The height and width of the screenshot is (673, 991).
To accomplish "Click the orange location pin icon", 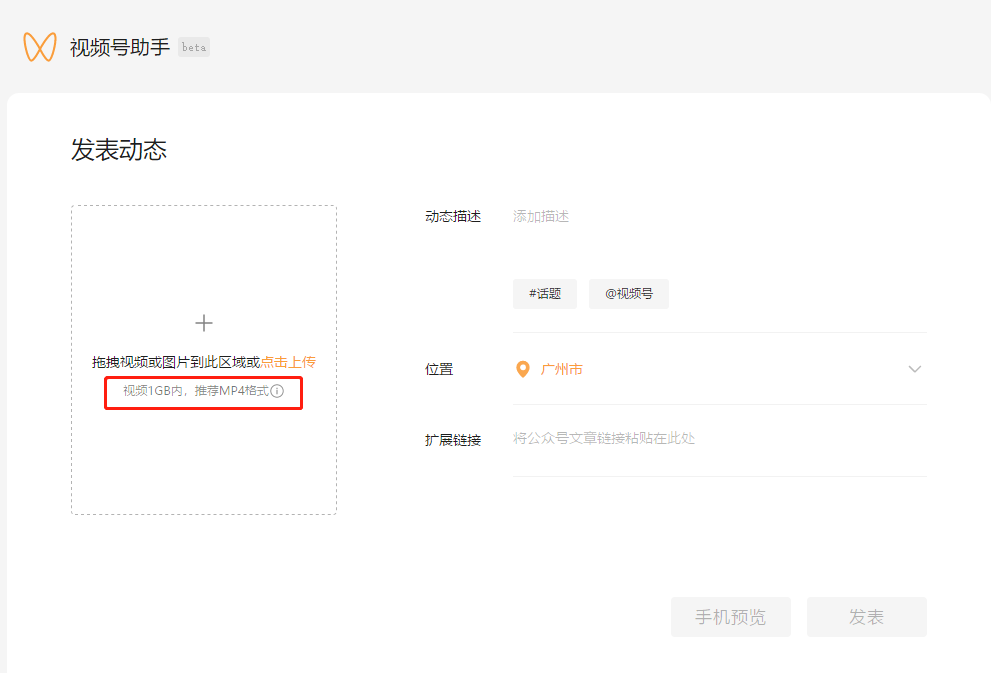I will (x=523, y=369).
